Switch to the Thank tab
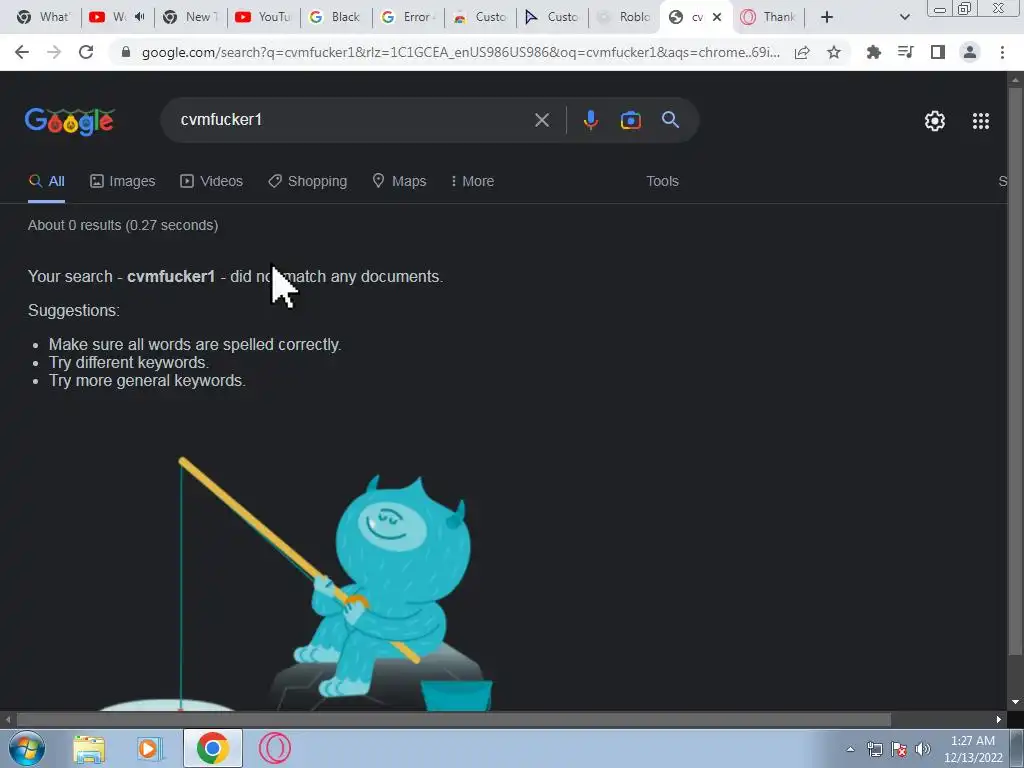 coord(769,17)
